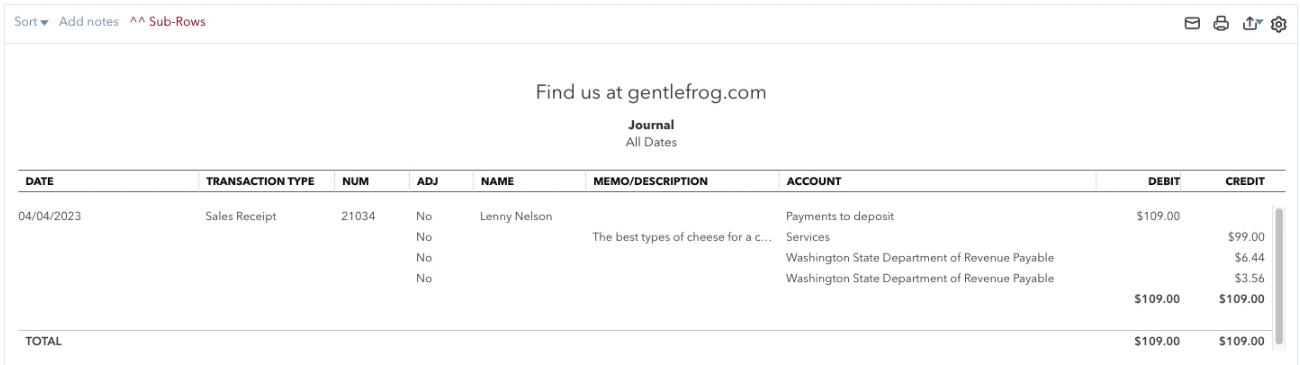Click the NUM column header

click(356, 182)
